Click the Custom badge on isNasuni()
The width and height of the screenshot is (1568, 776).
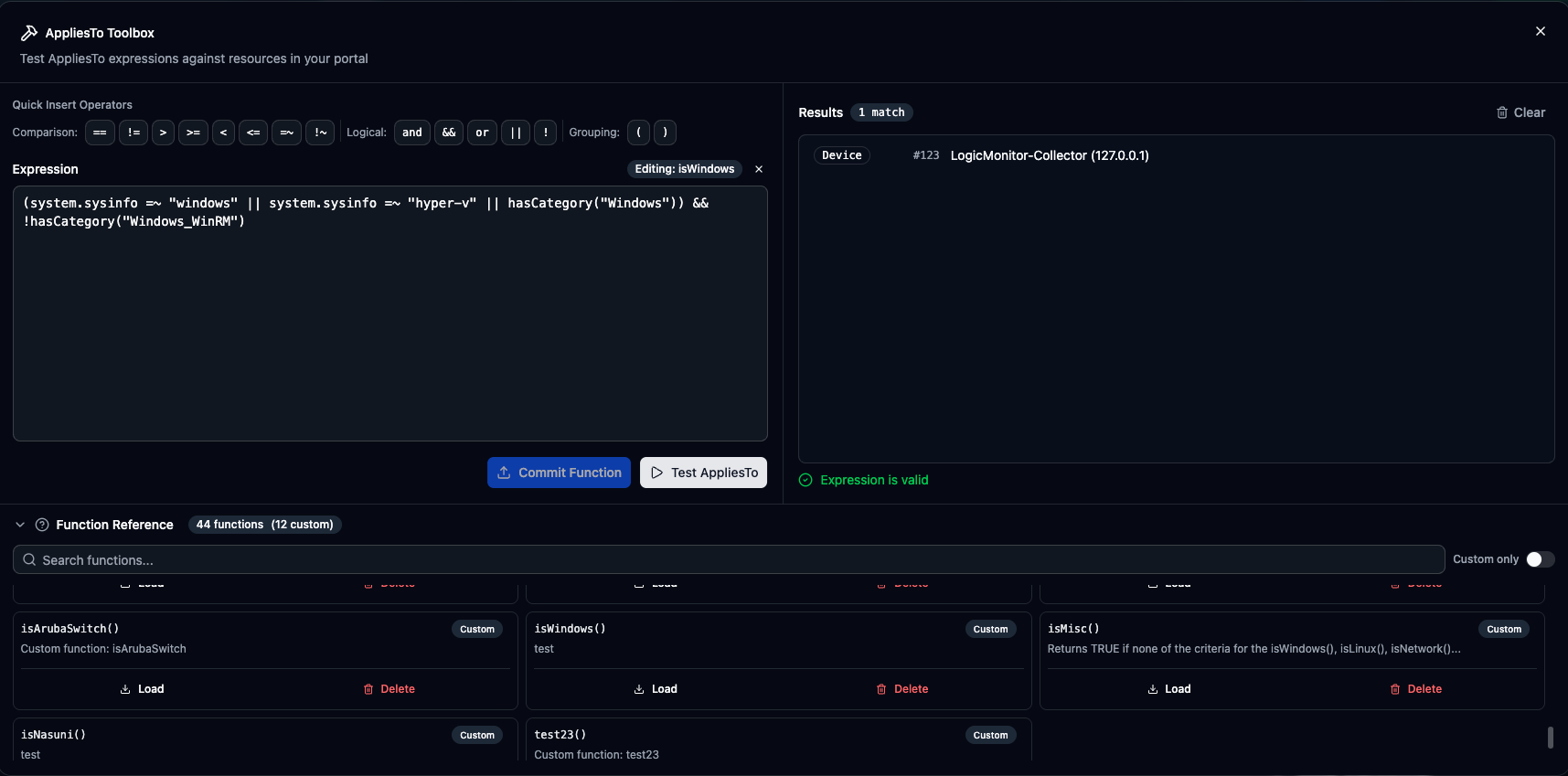[x=477, y=735]
